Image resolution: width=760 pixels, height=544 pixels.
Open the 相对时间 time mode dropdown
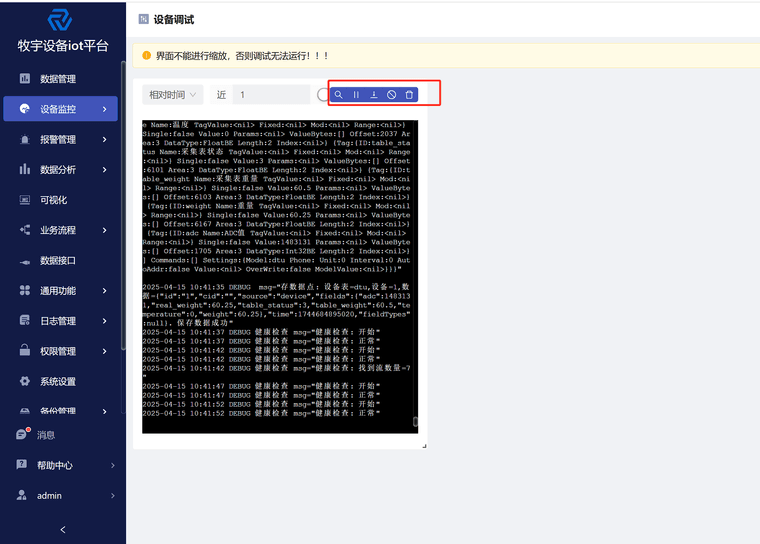pos(173,95)
